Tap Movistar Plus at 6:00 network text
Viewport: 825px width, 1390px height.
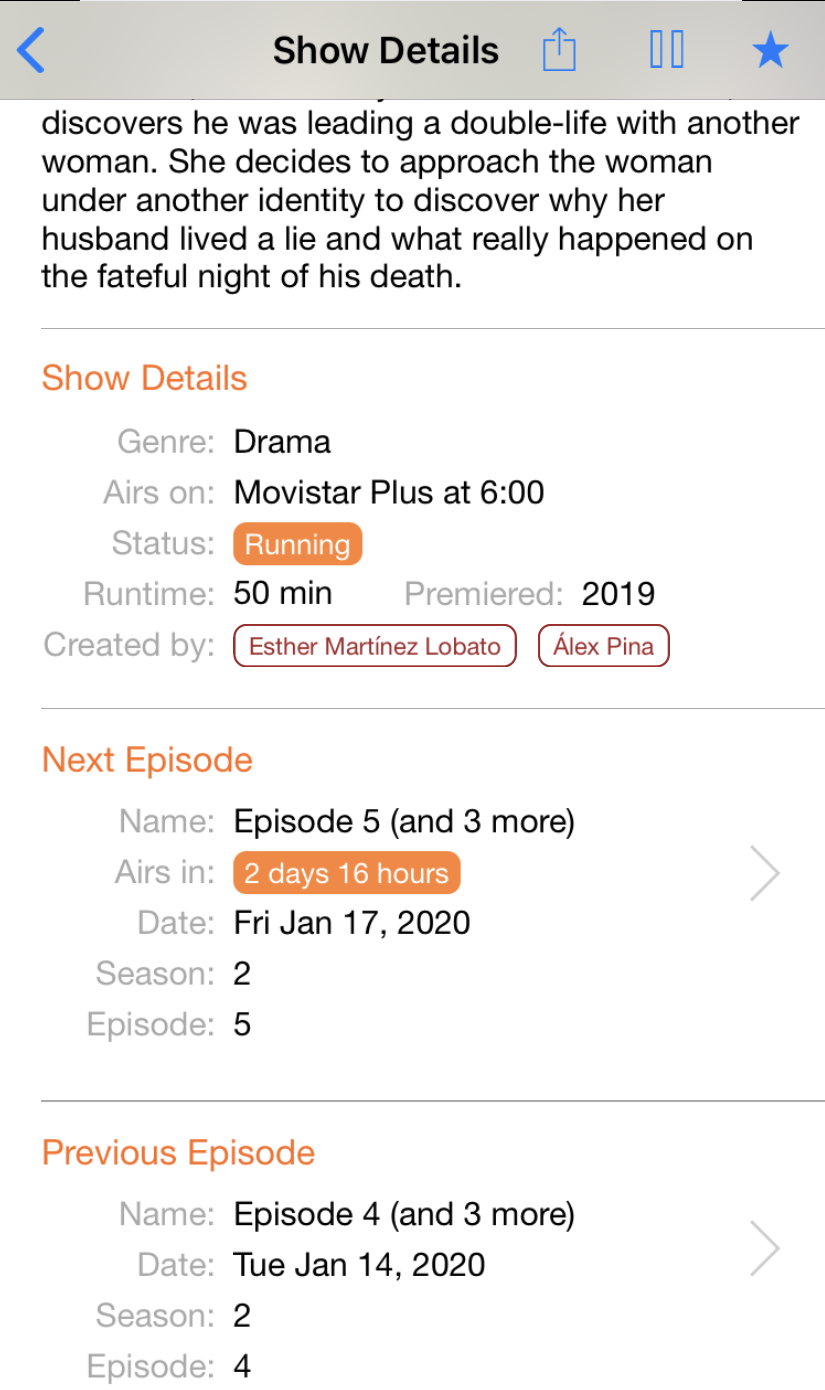389,493
